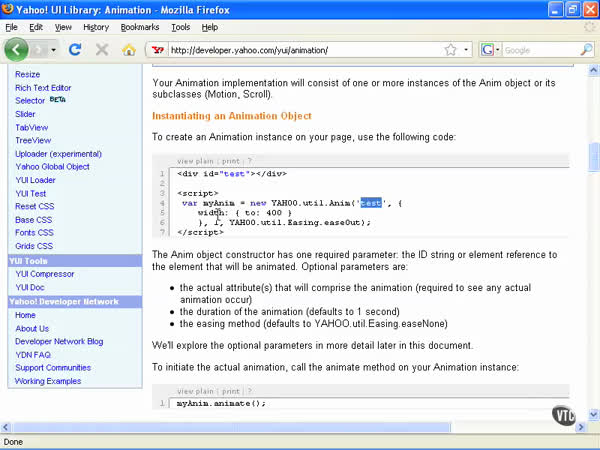Click the URL address field

click(300, 50)
